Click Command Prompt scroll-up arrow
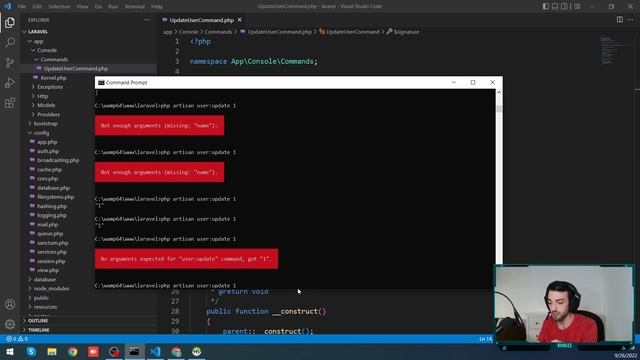 (499, 93)
